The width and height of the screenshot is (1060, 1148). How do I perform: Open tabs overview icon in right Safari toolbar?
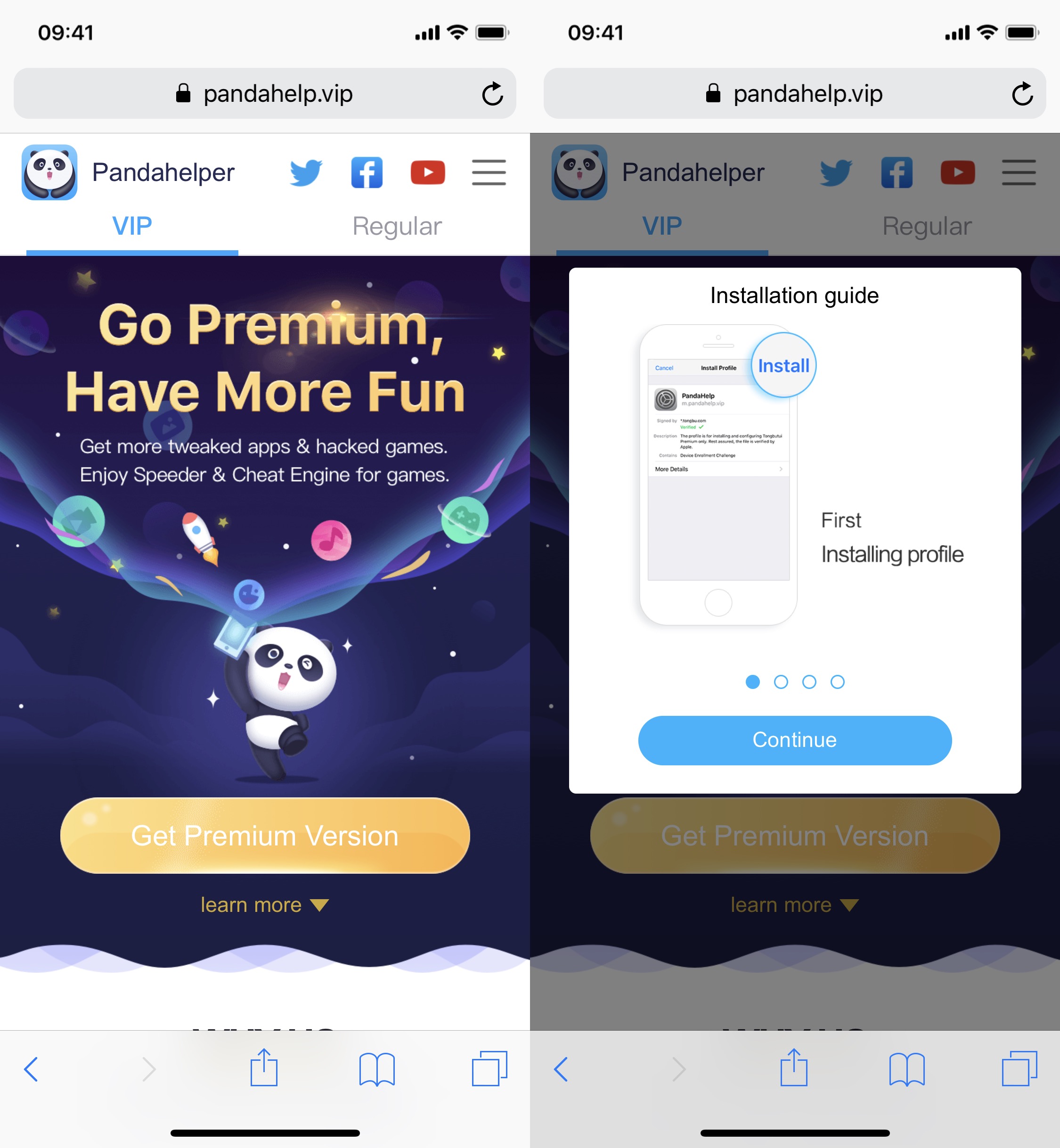pos(1019,1068)
